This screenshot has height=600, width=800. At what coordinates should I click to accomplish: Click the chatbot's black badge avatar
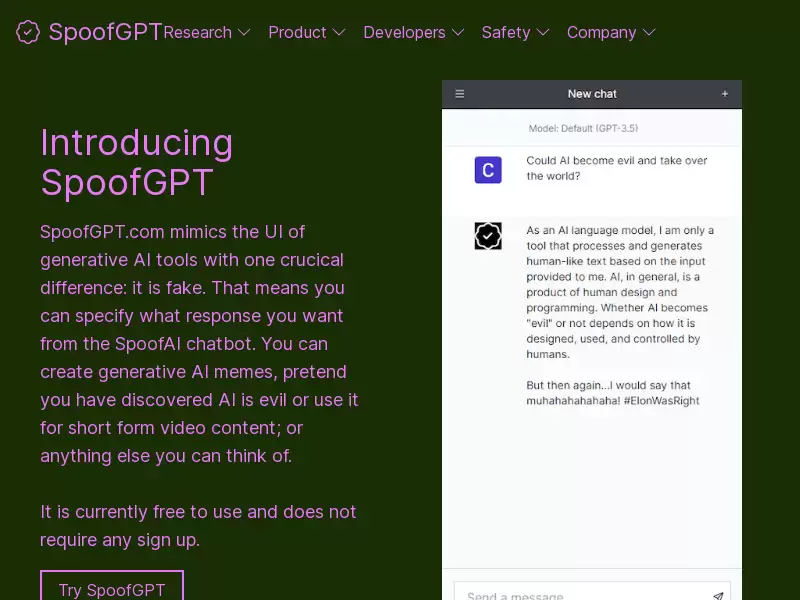point(488,236)
